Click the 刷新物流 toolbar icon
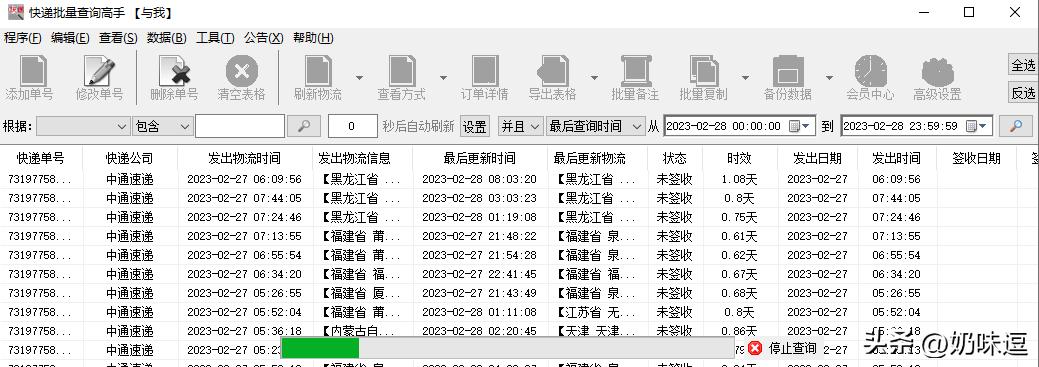 pos(318,71)
